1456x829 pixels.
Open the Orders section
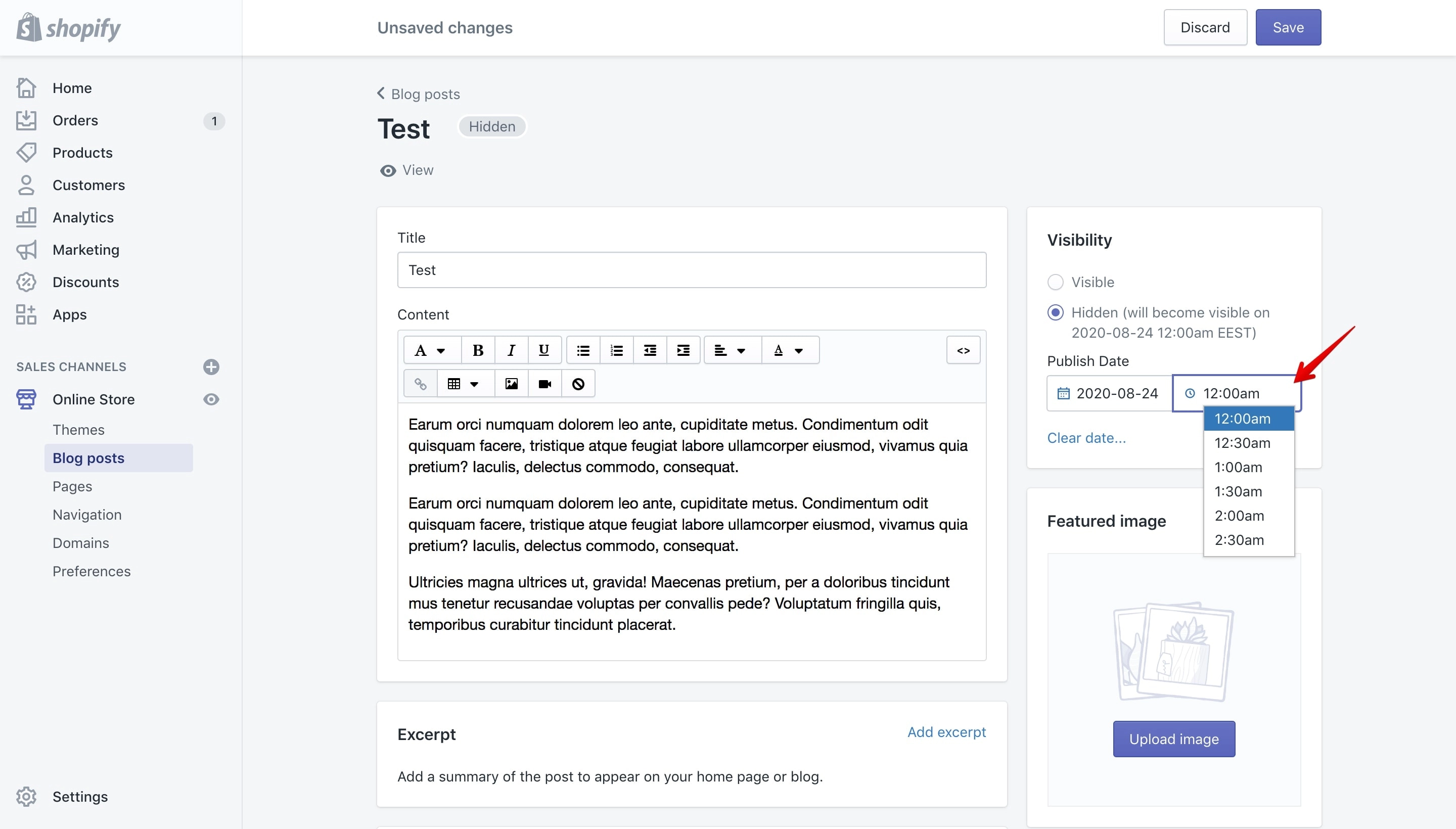pos(75,120)
